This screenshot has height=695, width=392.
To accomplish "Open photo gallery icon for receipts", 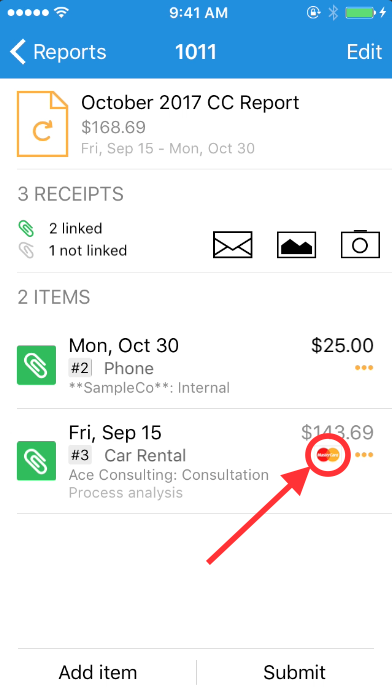I will tap(296, 244).
